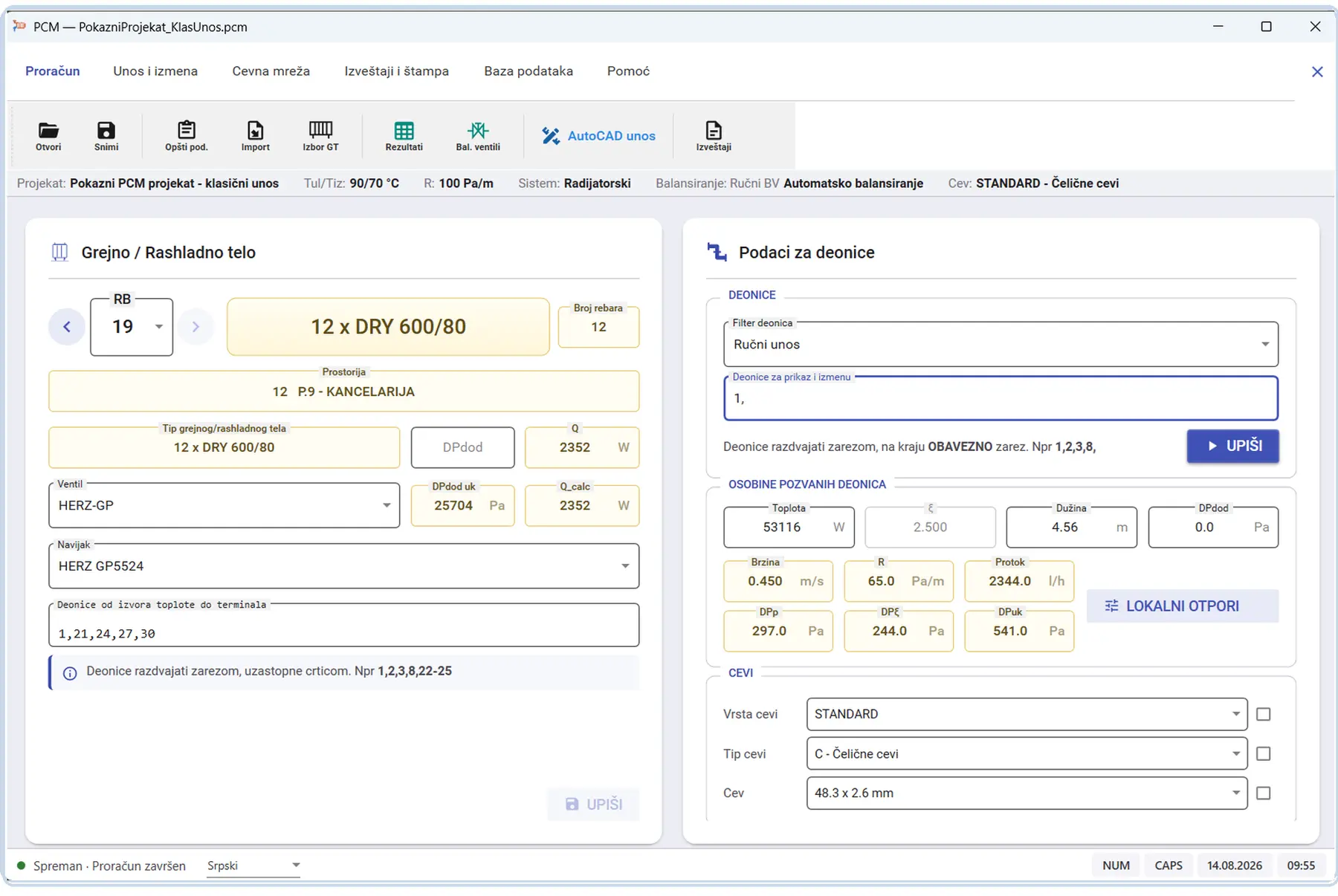Open a project with the Otvori icon
The height and width of the screenshot is (896, 1338).
(48, 136)
